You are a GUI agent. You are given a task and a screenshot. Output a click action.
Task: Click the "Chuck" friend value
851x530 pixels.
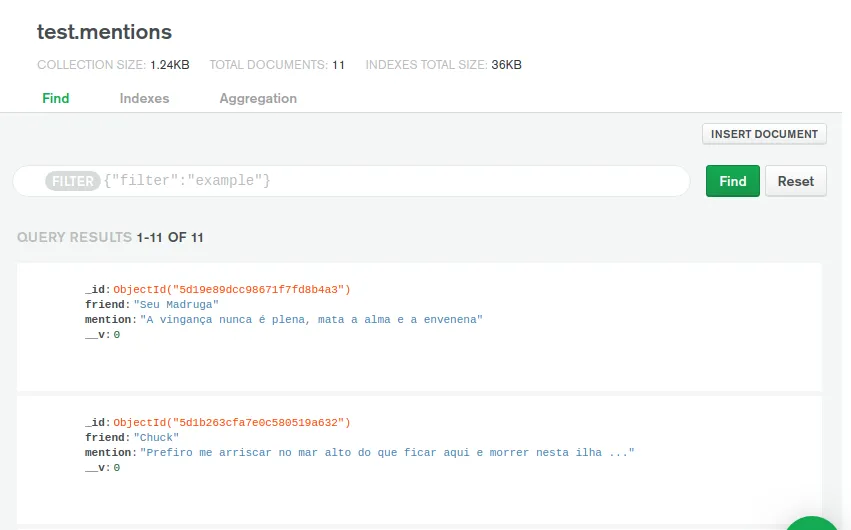[156, 438]
